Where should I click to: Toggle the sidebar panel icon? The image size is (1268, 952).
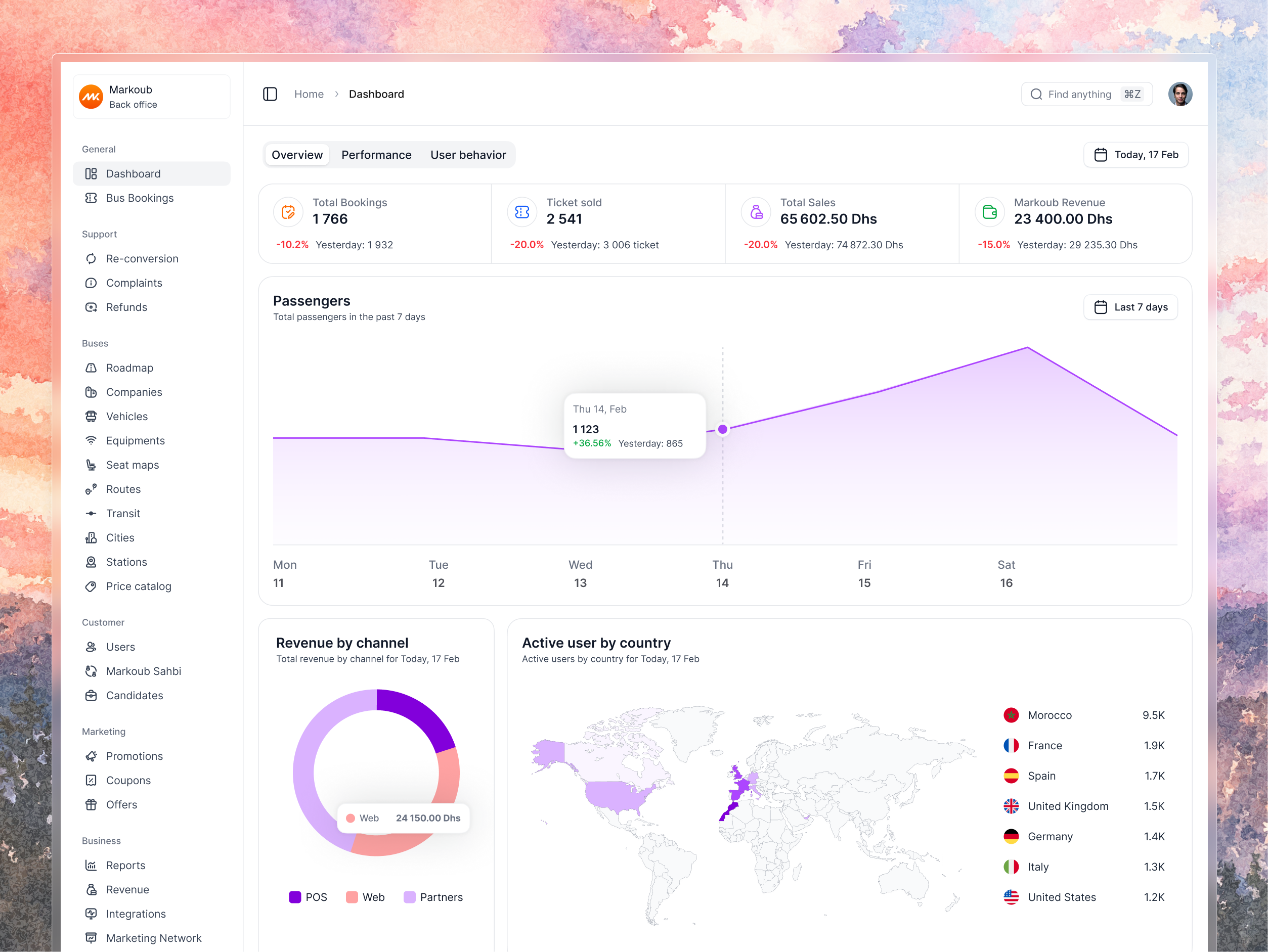point(270,94)
